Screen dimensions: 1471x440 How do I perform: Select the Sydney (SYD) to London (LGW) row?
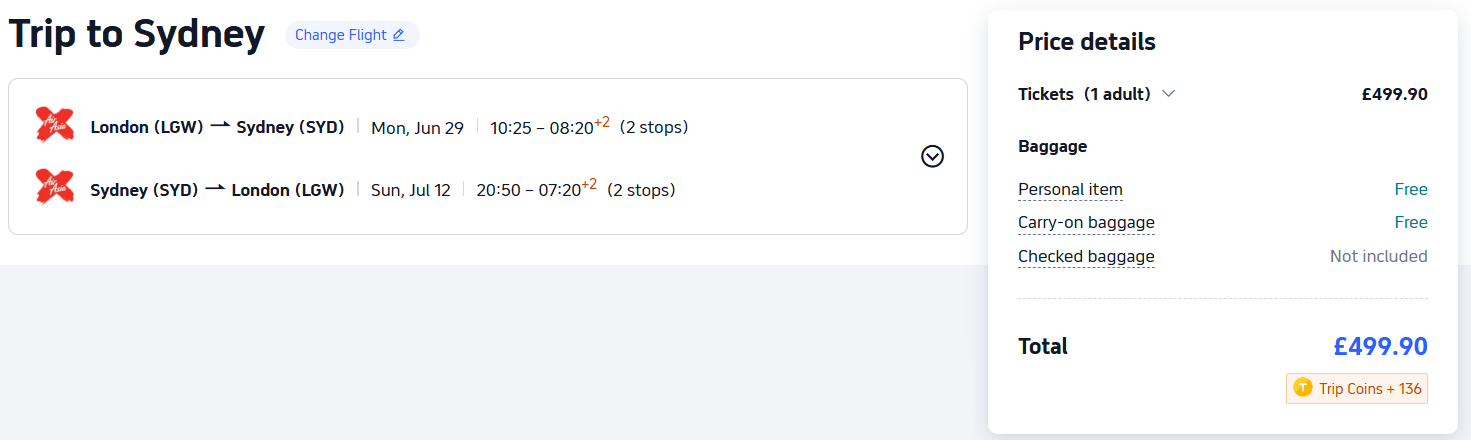(217, 189)
